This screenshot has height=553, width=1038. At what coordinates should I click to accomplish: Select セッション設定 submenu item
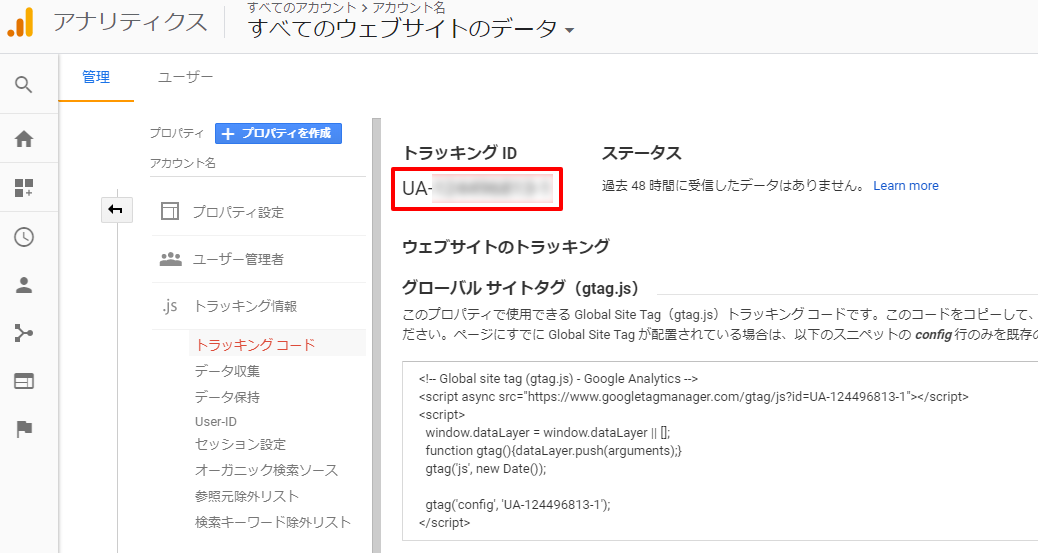coord(240,444)
